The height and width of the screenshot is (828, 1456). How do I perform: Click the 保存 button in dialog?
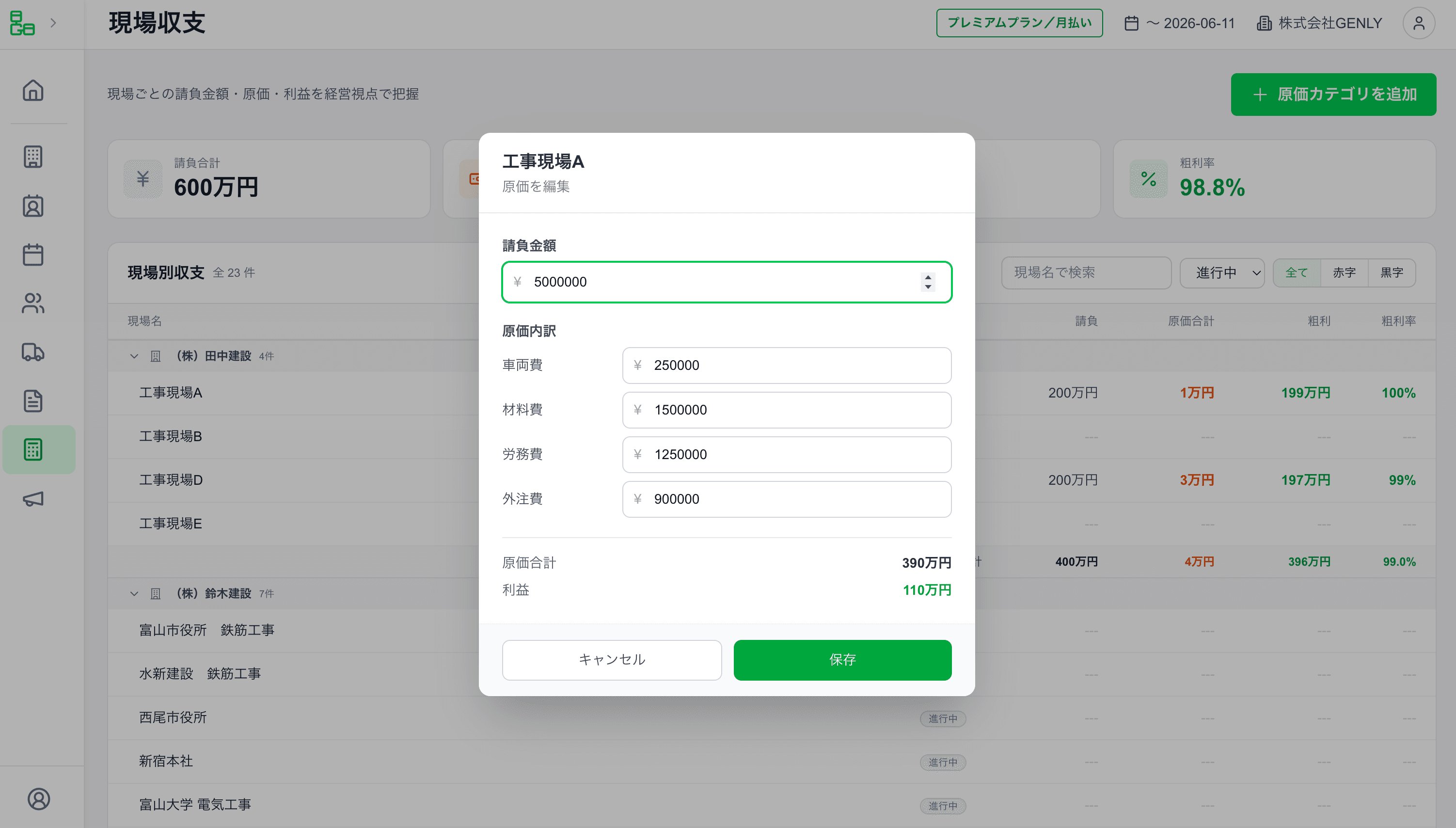(842, 660)
